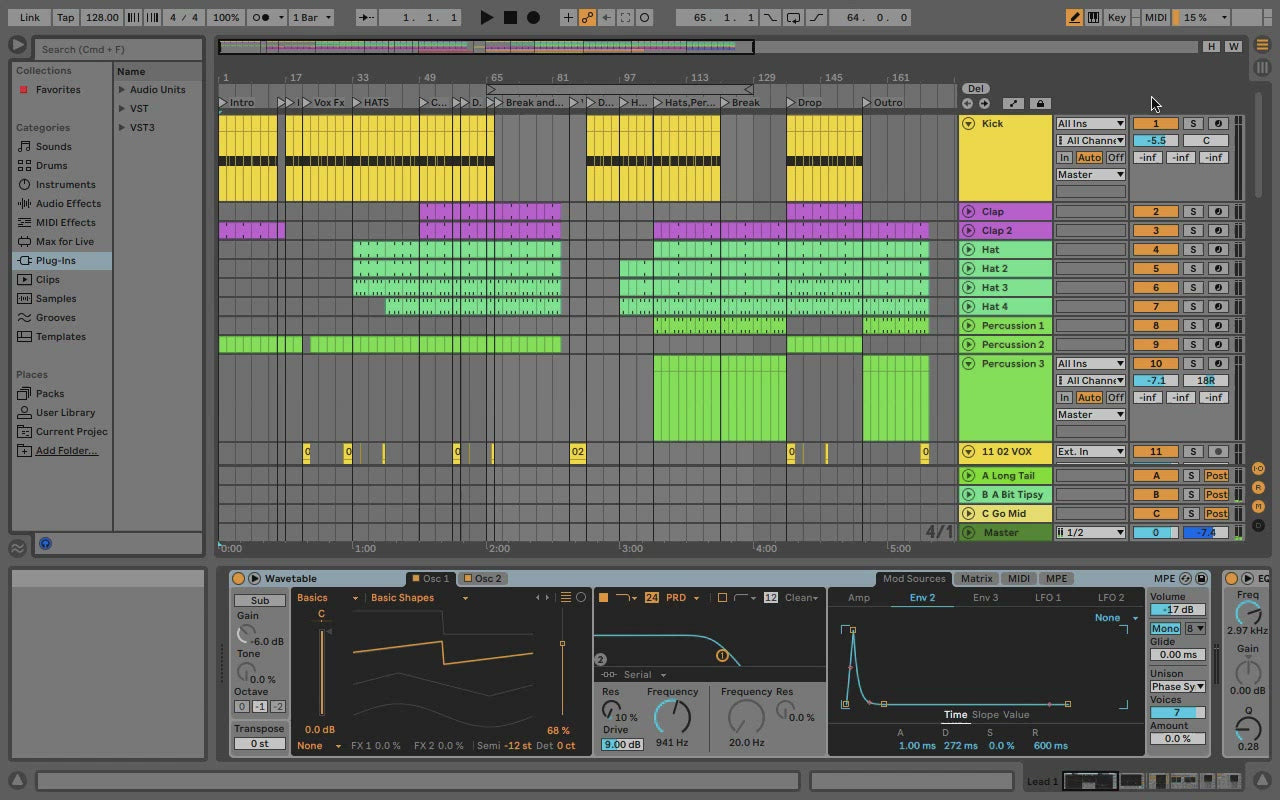Click the Lock Envelopes padlock icon
This screenshot has height=800, width=1280.
tap(1040, 103)
